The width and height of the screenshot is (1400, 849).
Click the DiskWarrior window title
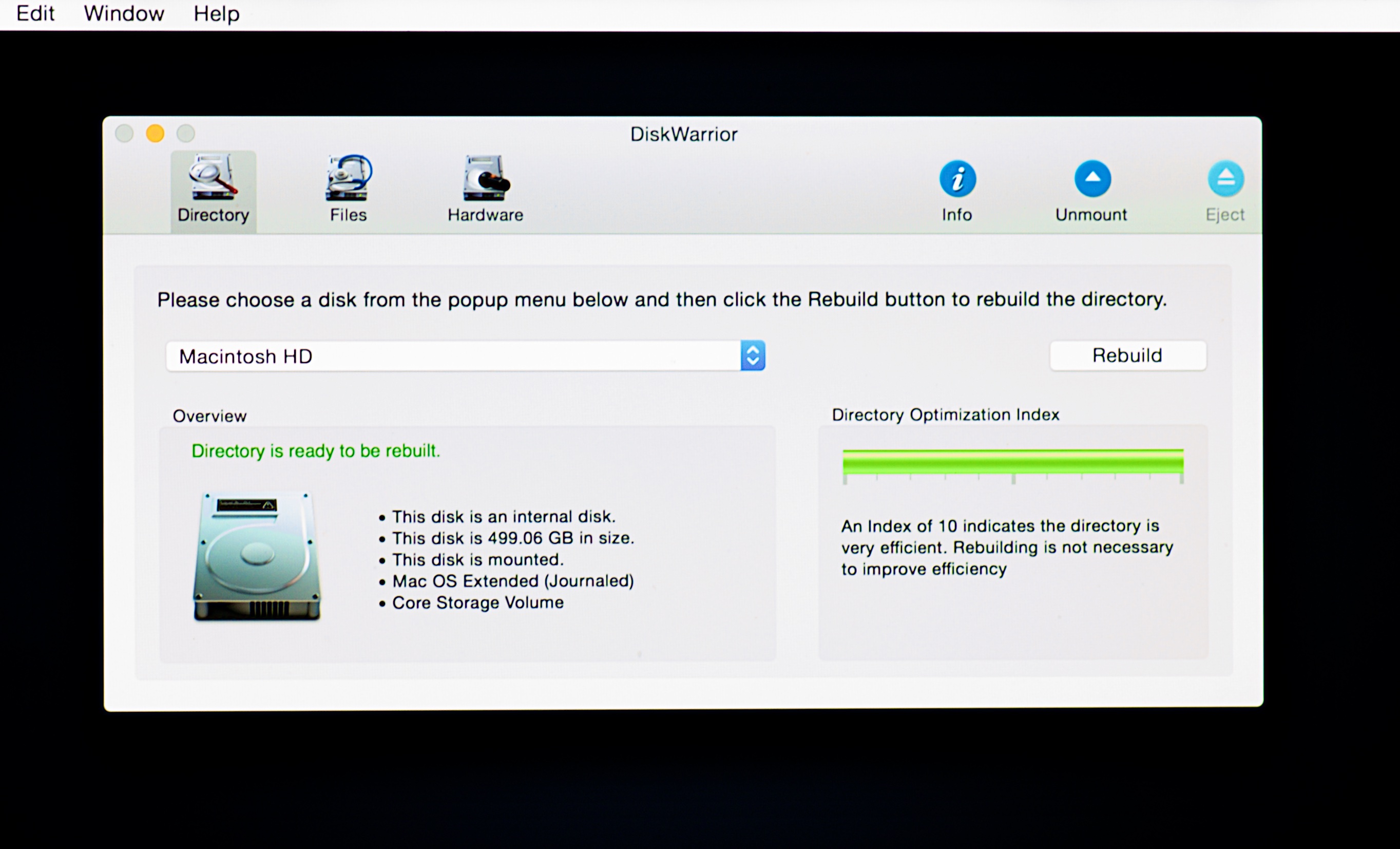(684, 134)
